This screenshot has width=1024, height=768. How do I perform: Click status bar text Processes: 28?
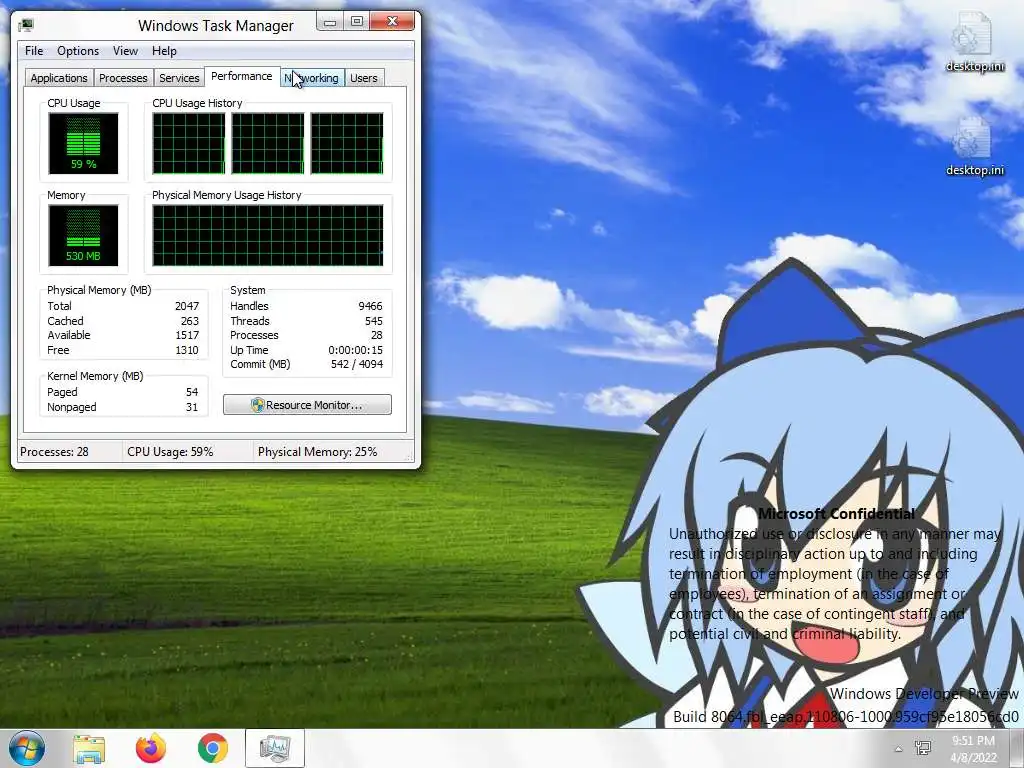coord(54,452)
